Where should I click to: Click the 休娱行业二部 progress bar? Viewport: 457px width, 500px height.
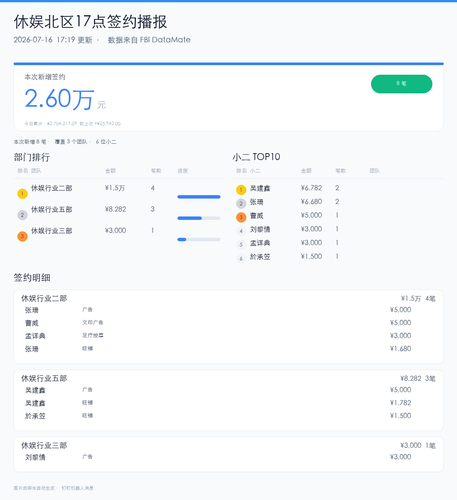pyautogui.click(x=199, y=197)
